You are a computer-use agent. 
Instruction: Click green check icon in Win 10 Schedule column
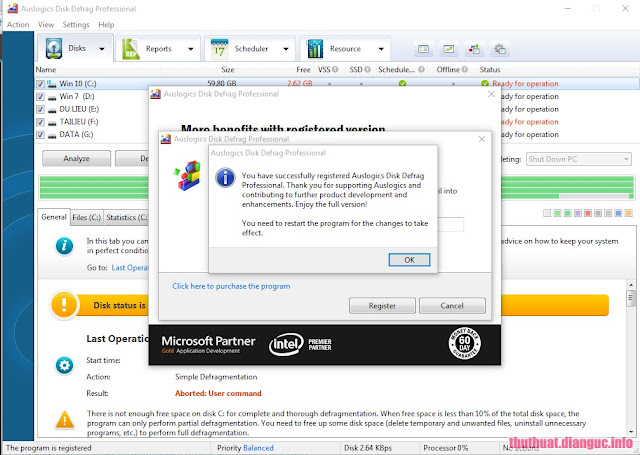pos(402,84)
